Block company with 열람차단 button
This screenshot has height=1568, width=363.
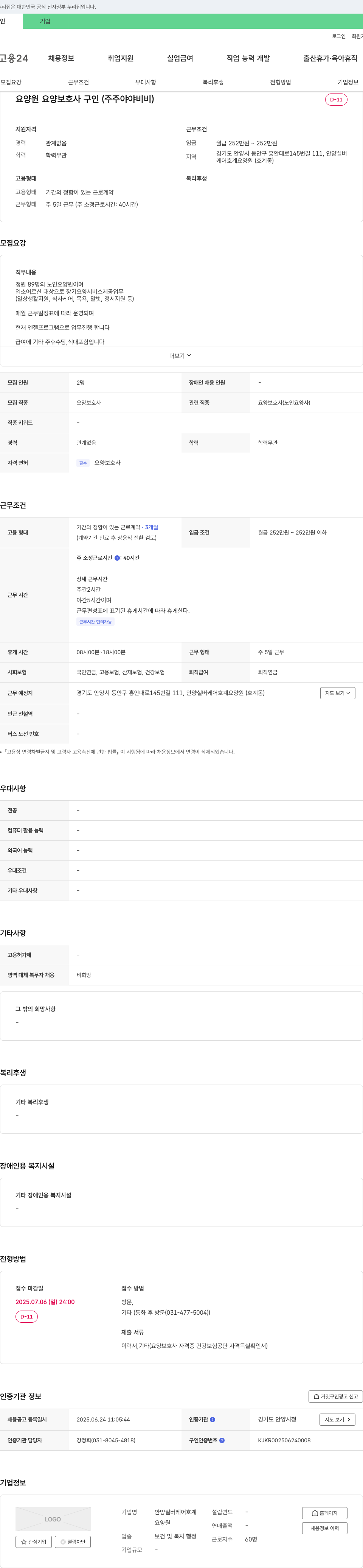(x=73, y=1542)
